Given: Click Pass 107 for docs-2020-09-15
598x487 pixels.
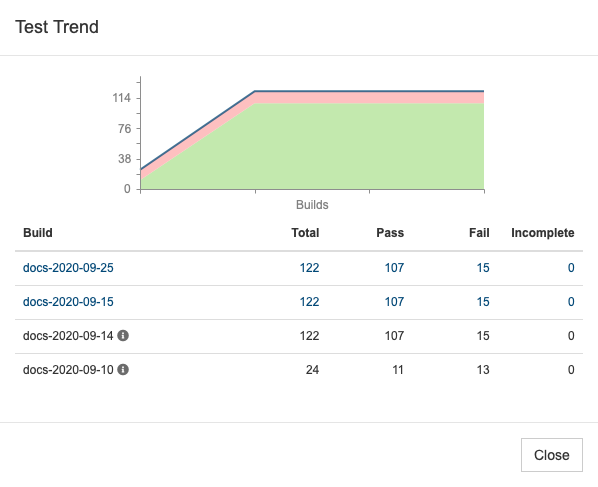Looking at the screenshot, I should click(394, 302).
